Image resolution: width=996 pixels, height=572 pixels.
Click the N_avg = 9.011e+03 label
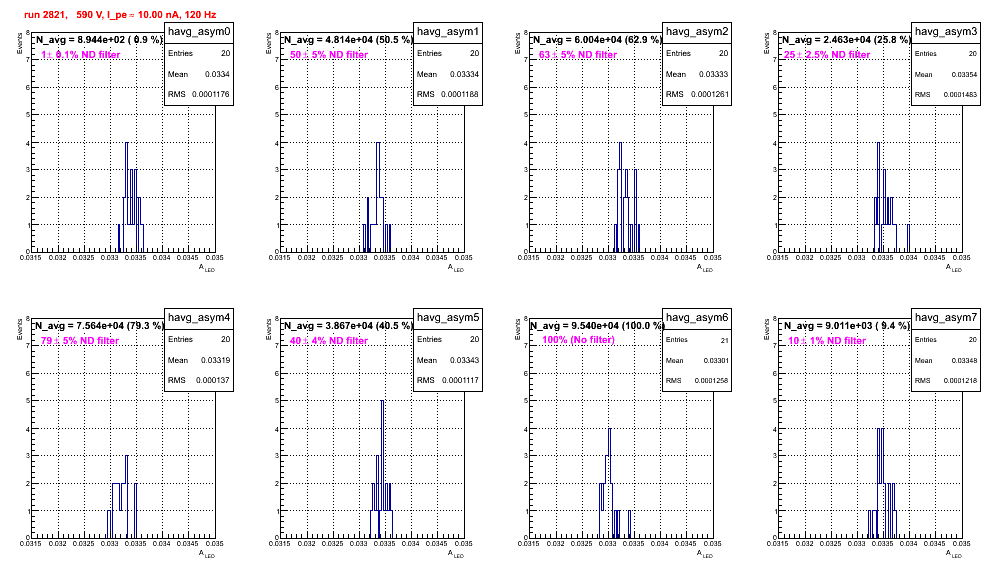tap(845, 326)
